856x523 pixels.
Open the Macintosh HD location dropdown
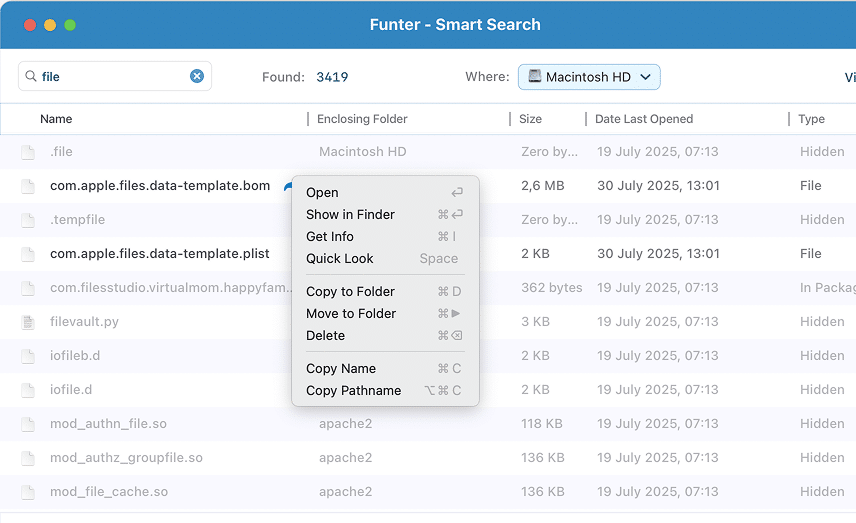589,77
